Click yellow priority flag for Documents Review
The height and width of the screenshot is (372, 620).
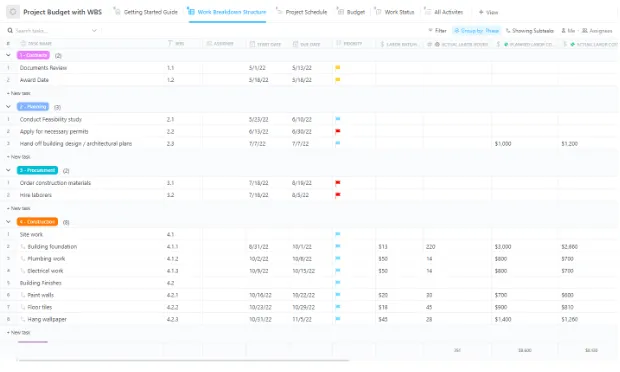coord(338,68)
